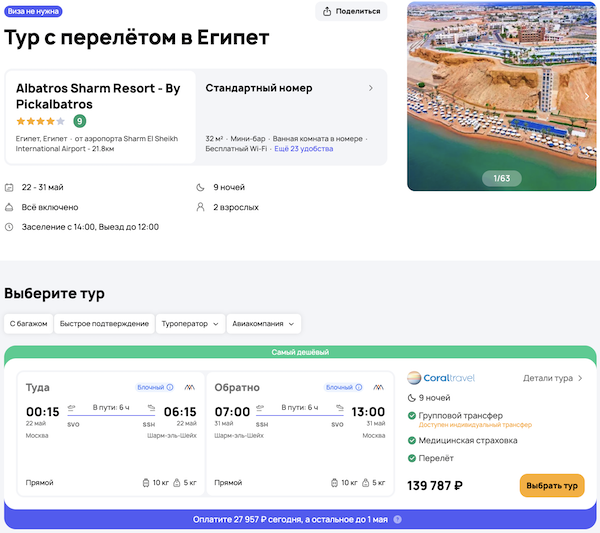This screenshot has height=533, width=600.
Task: Click airline logo on Обратно flight
Action: (379, 387)
